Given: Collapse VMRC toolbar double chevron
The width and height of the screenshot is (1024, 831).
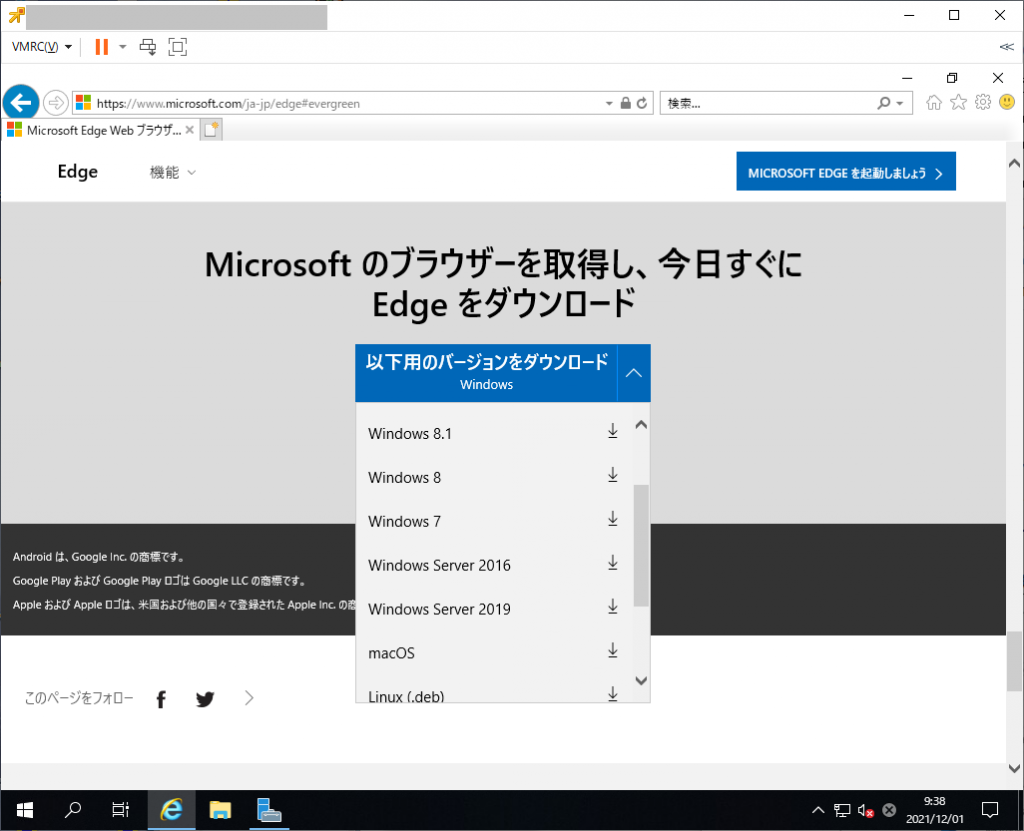Looking at the screenshot, I should (x=1006, y=47).
